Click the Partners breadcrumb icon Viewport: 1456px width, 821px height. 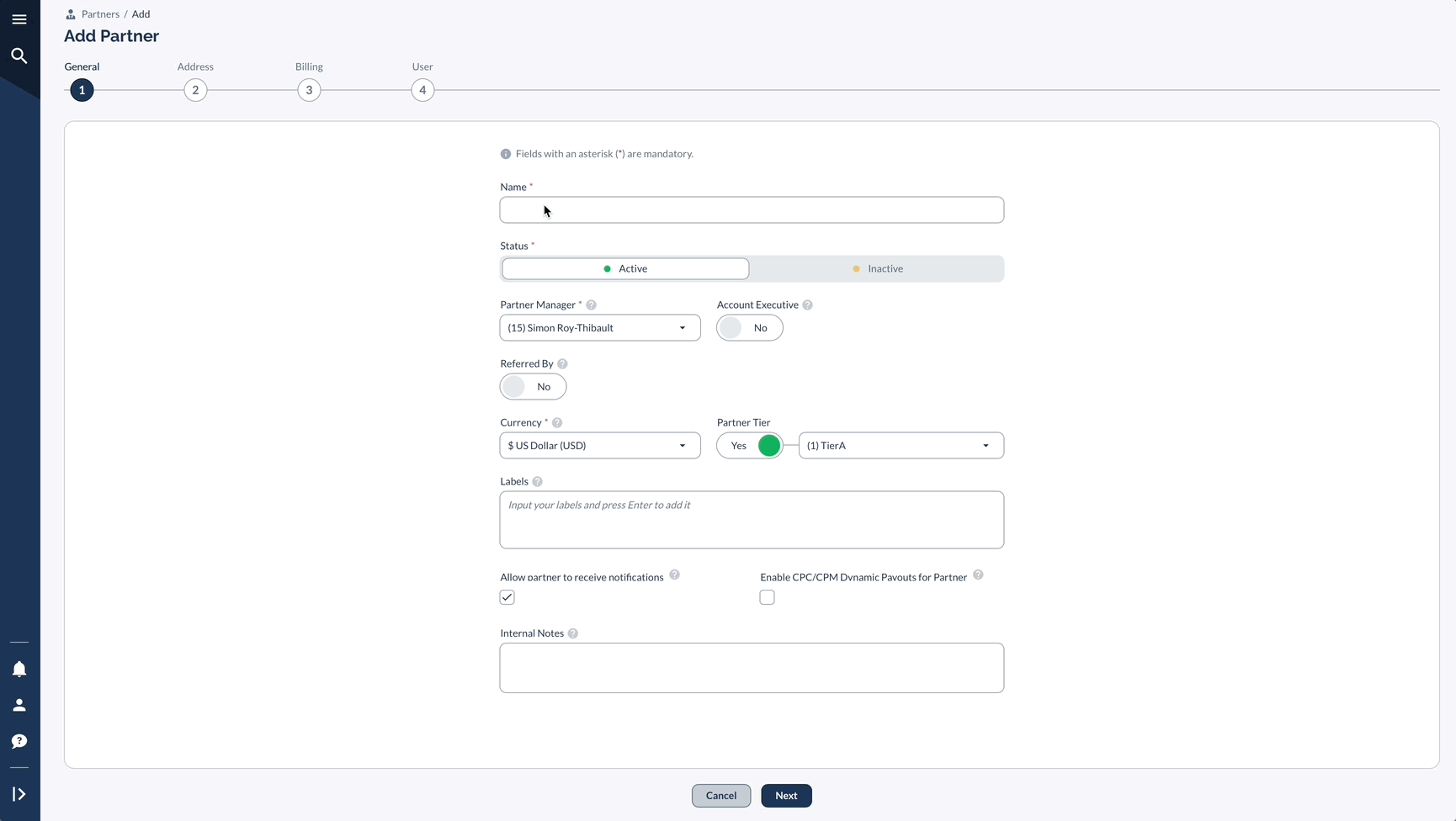click(71, 14)
